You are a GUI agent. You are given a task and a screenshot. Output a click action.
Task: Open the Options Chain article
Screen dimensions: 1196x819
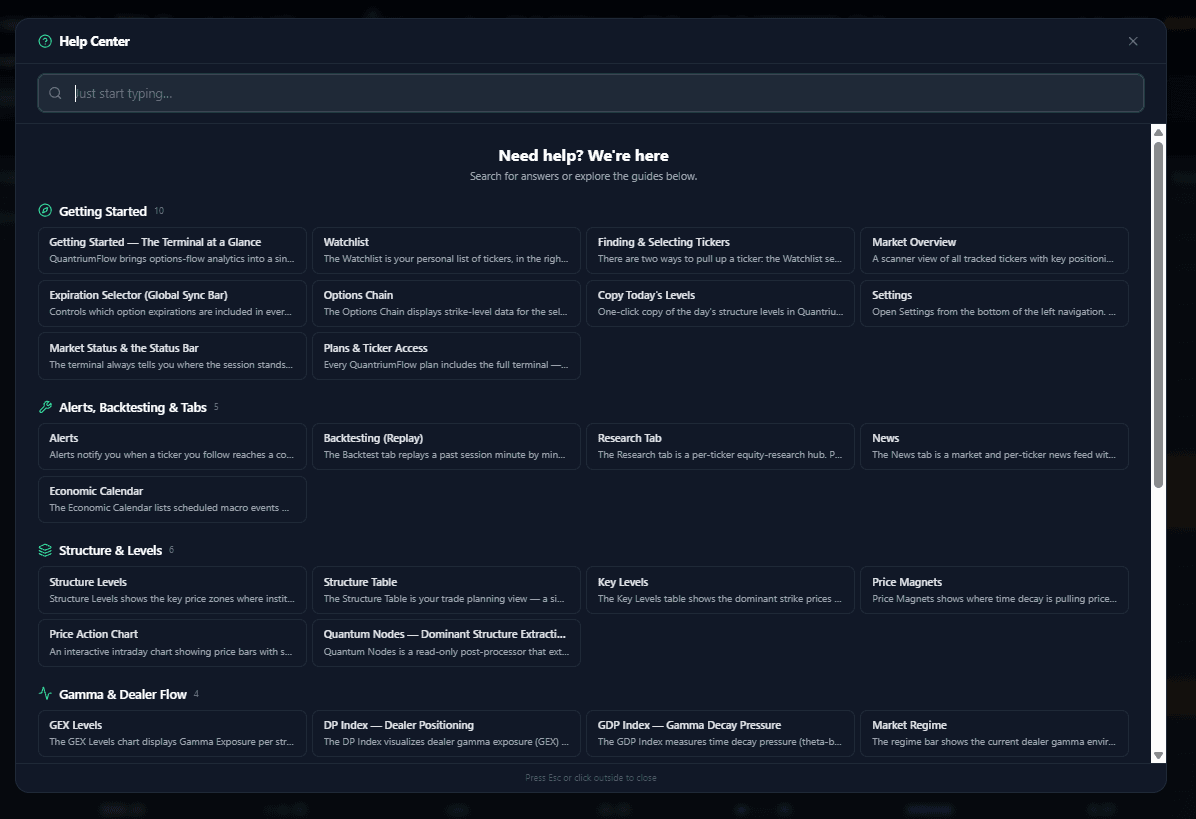click(446, 304)
